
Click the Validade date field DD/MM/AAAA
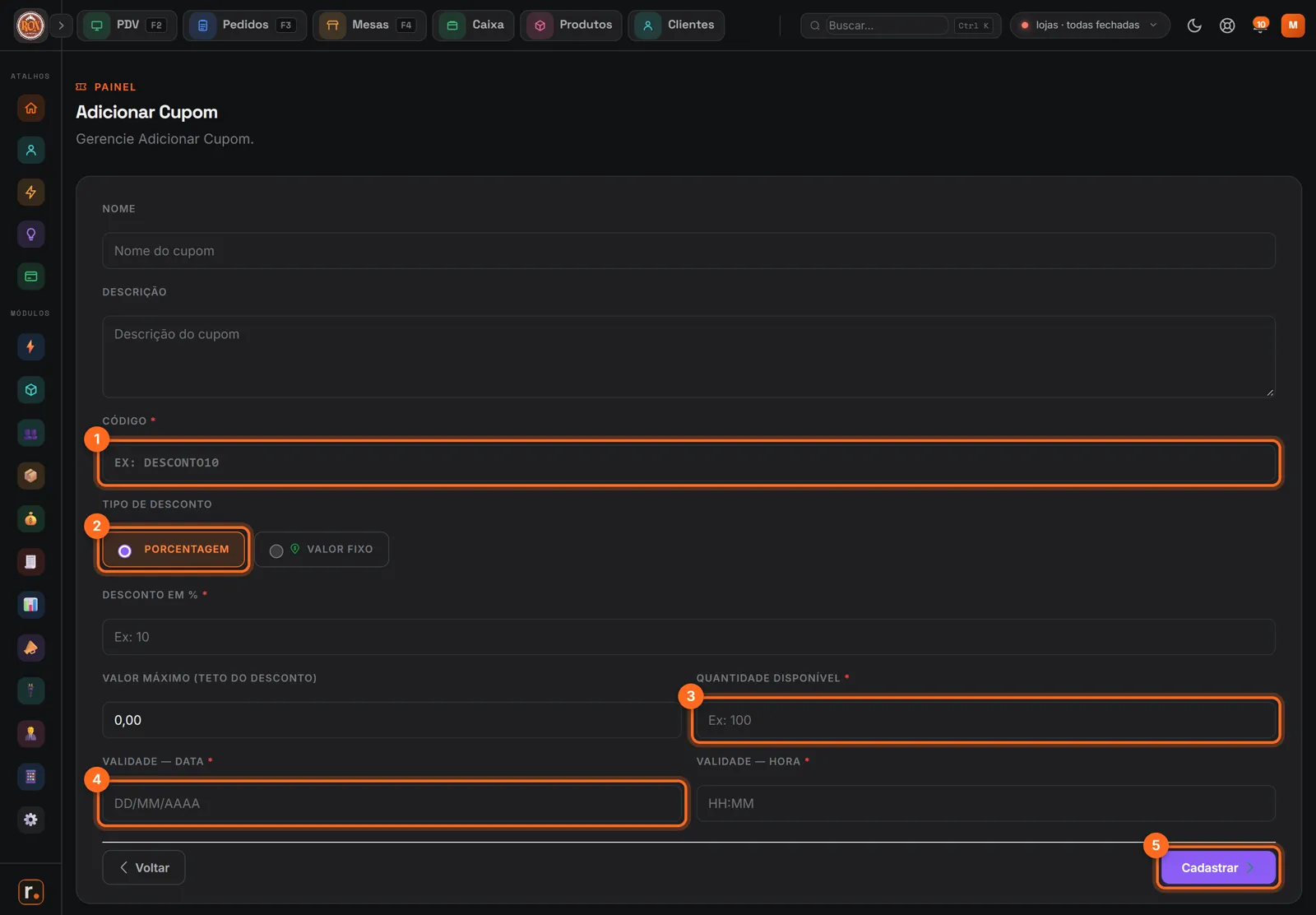coord(392,804)
